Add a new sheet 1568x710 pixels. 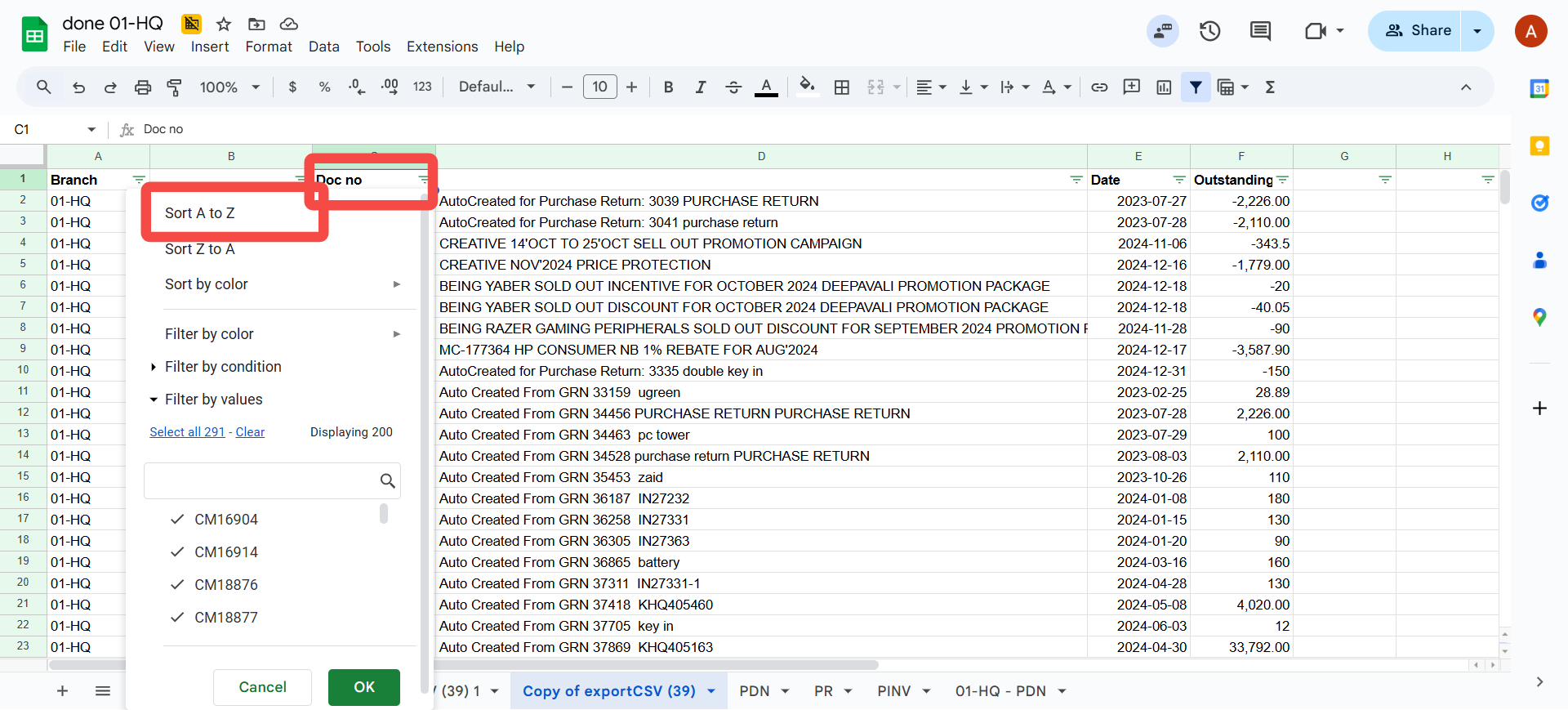(62, 691)
